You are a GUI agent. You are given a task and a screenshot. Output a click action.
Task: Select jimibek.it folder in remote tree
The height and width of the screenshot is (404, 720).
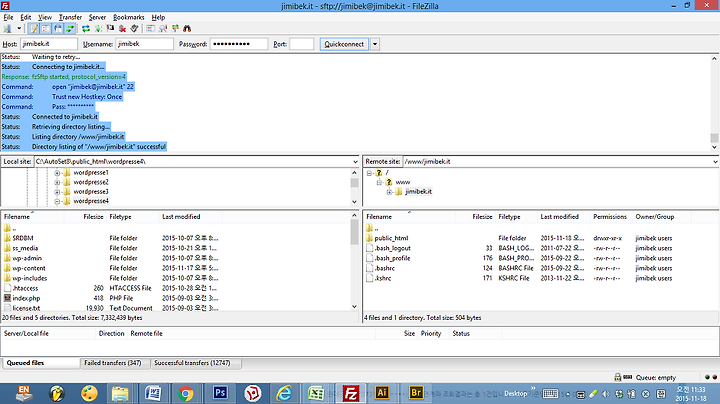418,191
